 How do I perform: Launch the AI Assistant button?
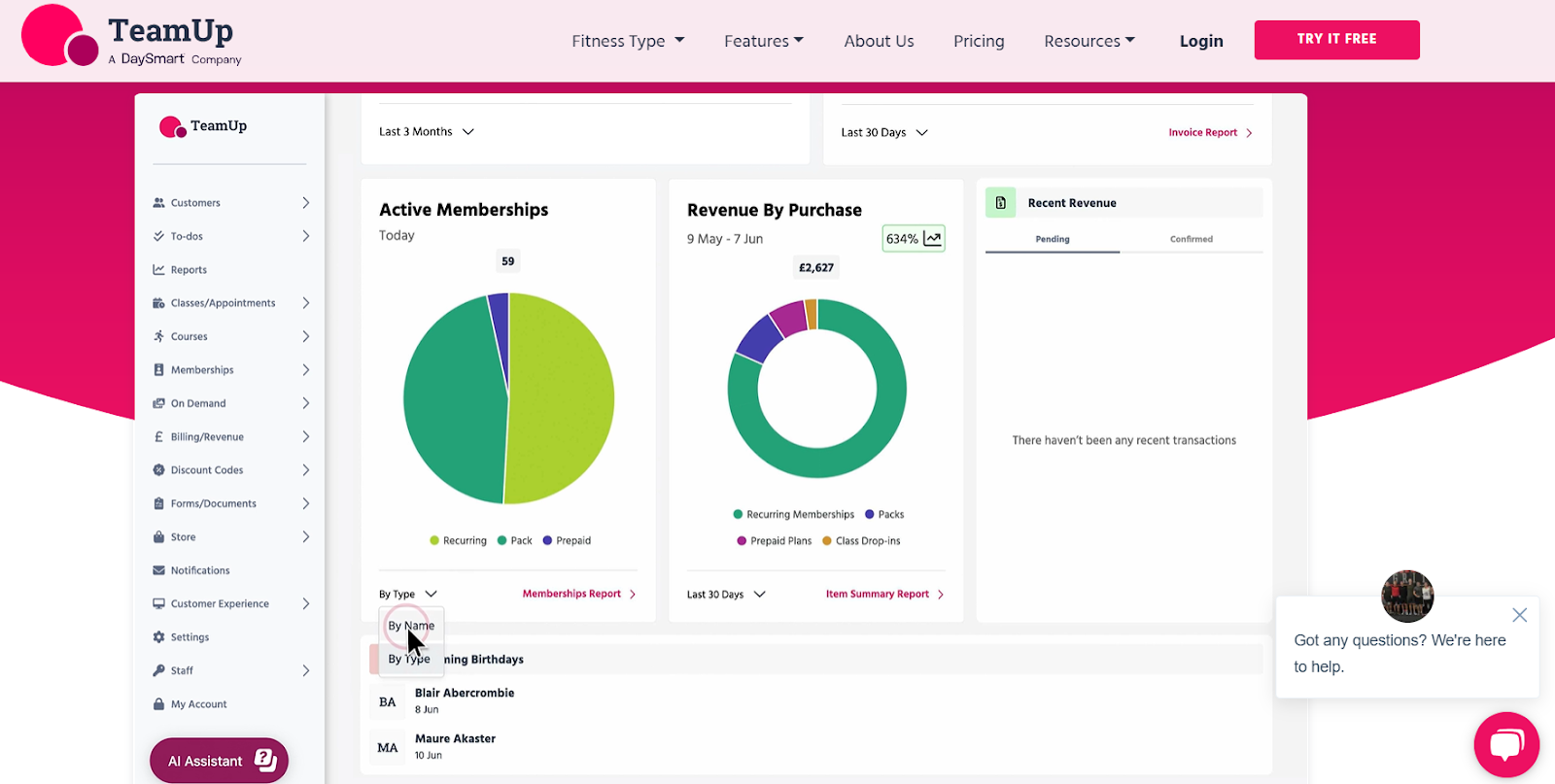219,761
